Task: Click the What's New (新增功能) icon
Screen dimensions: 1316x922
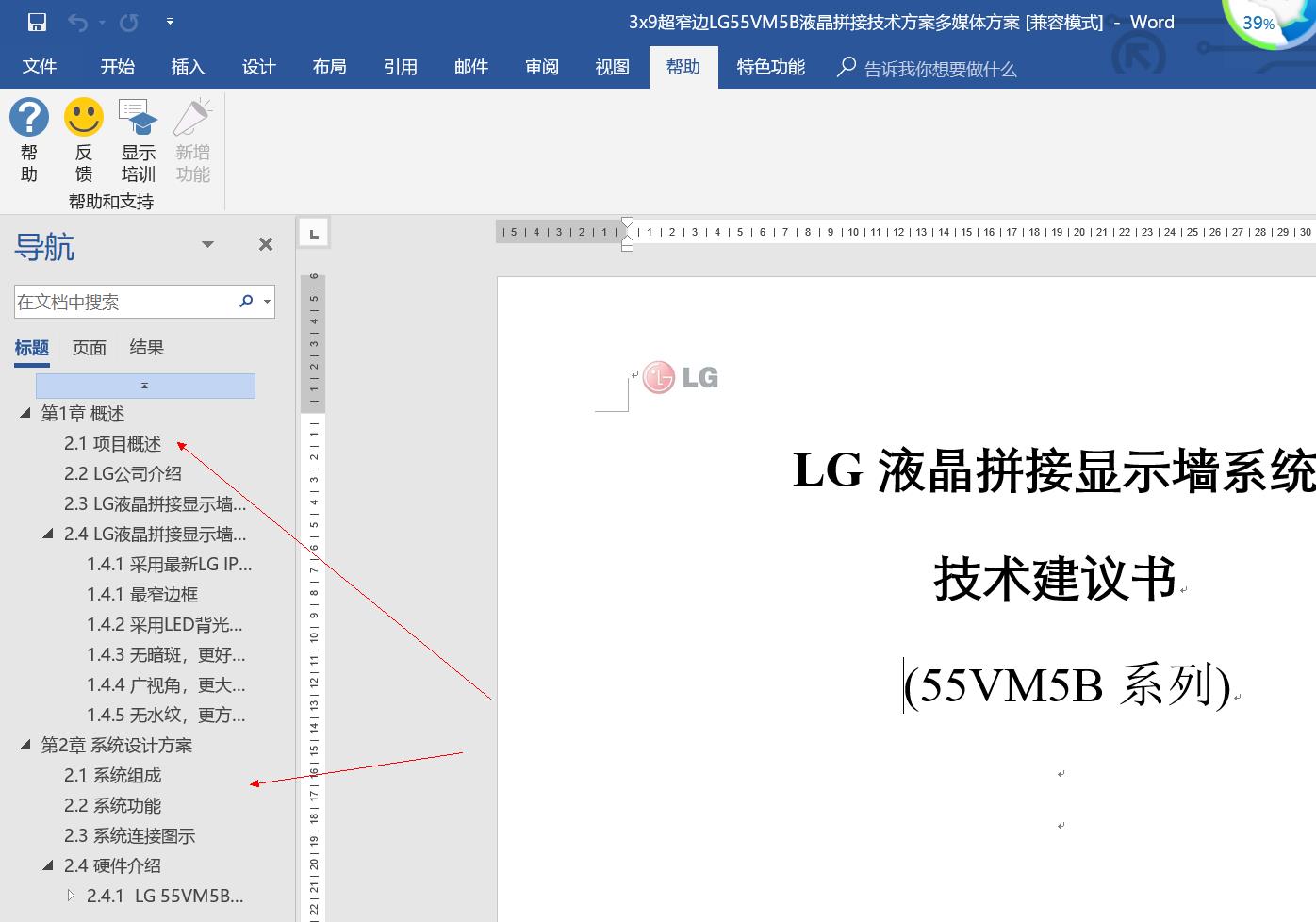Action: tap(193, 118)
